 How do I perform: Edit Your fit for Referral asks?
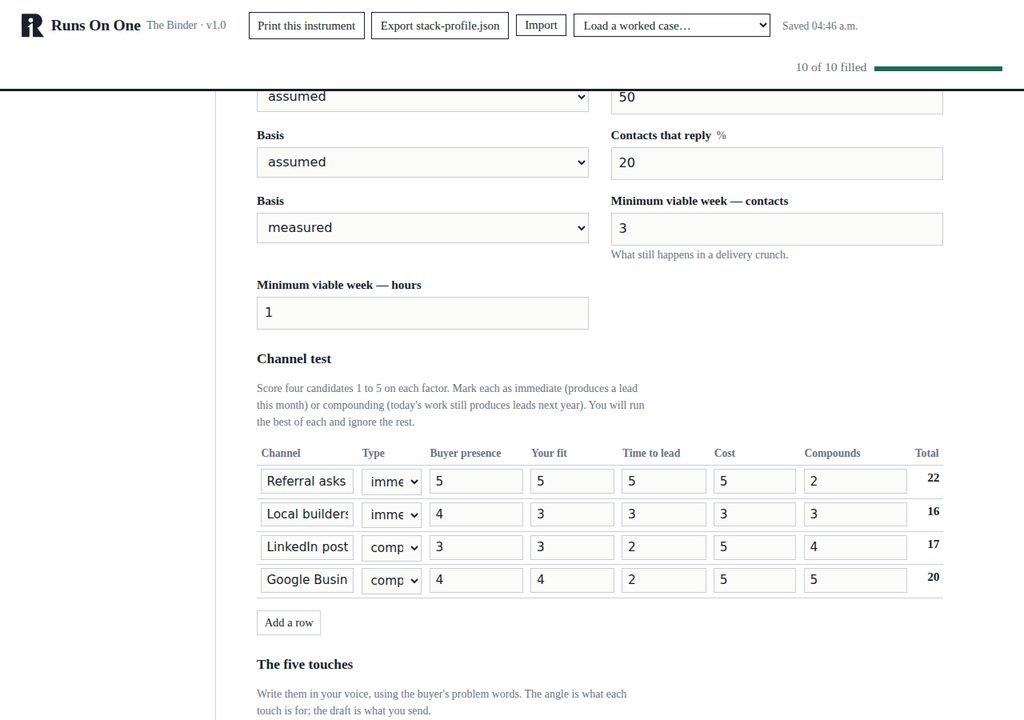click(572, 481)
